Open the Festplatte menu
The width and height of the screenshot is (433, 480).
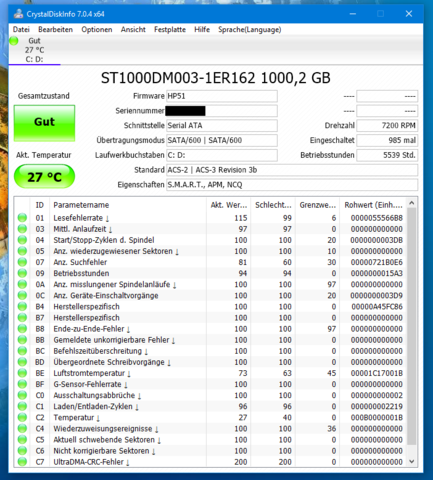[170, 30]
